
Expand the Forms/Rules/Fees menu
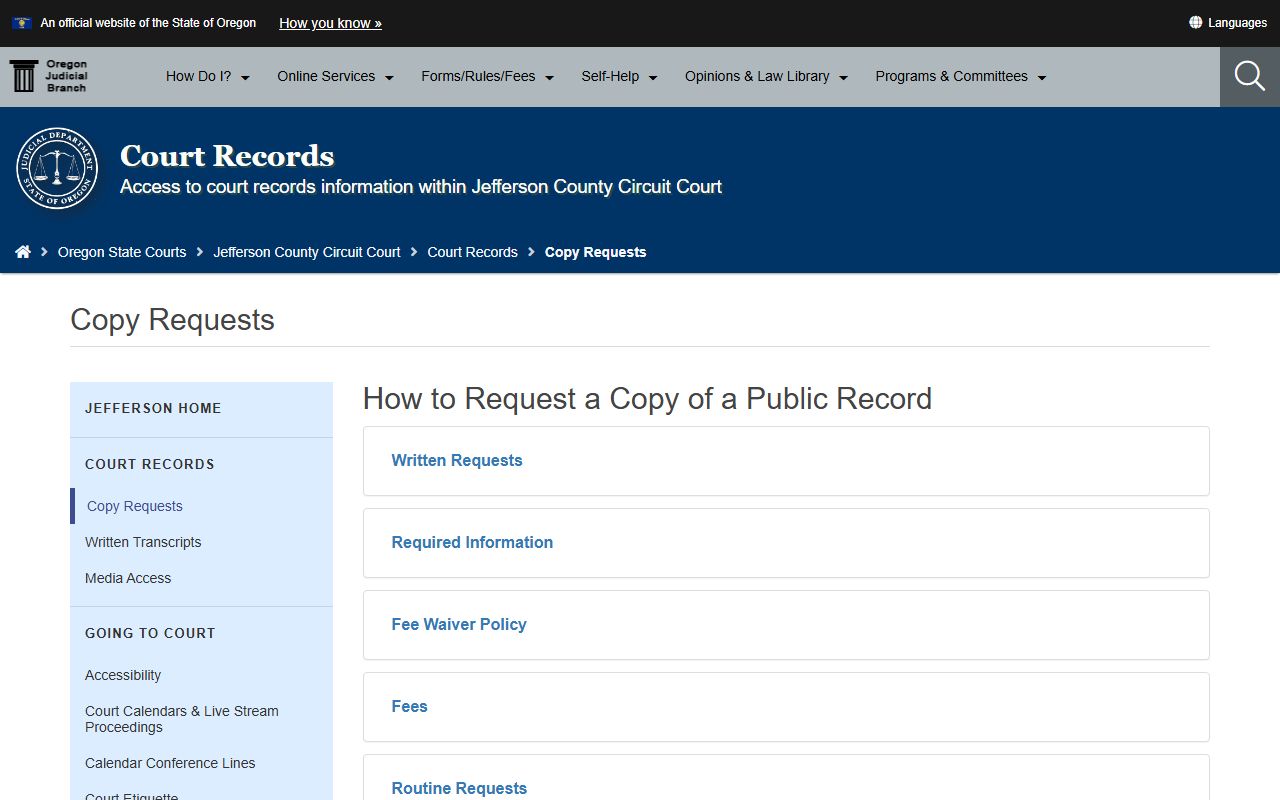pos(488,76)
